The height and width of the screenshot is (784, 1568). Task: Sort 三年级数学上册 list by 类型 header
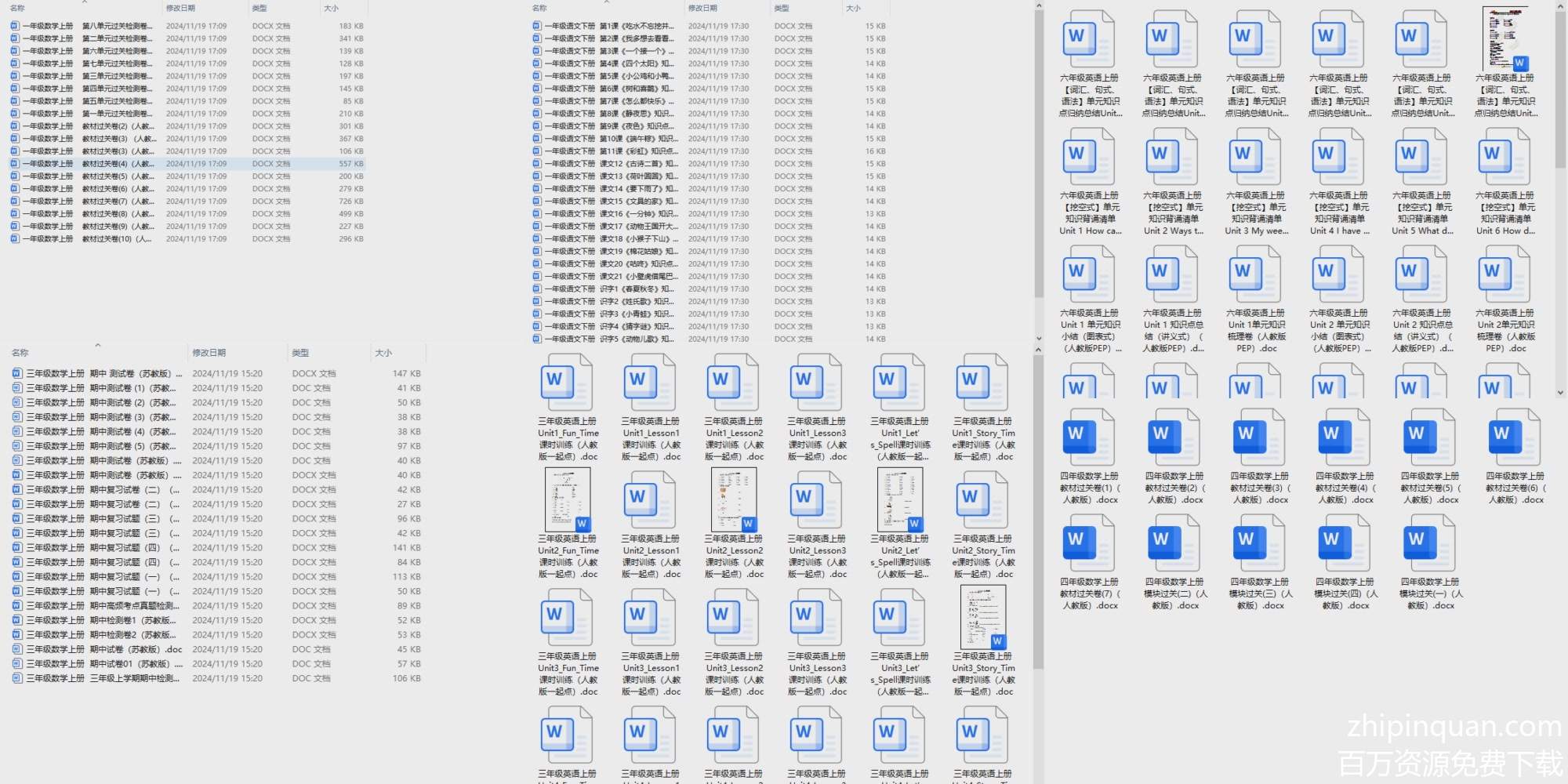(300, 353)
